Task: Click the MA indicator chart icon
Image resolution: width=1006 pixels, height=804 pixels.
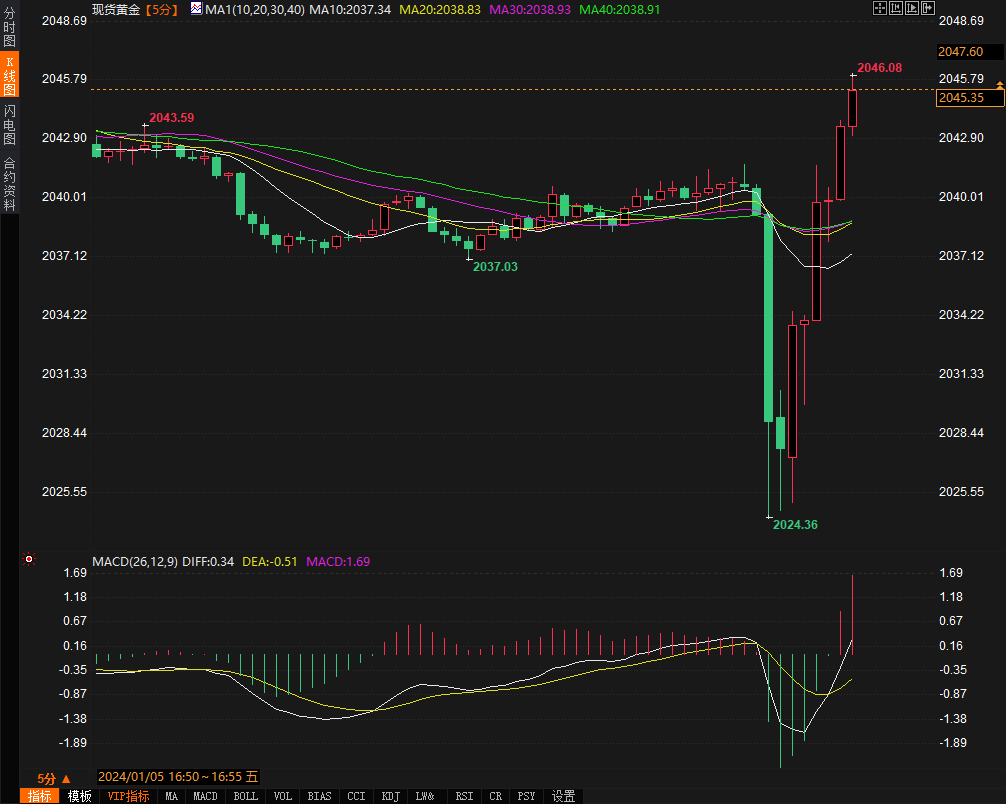Action: 196,9
